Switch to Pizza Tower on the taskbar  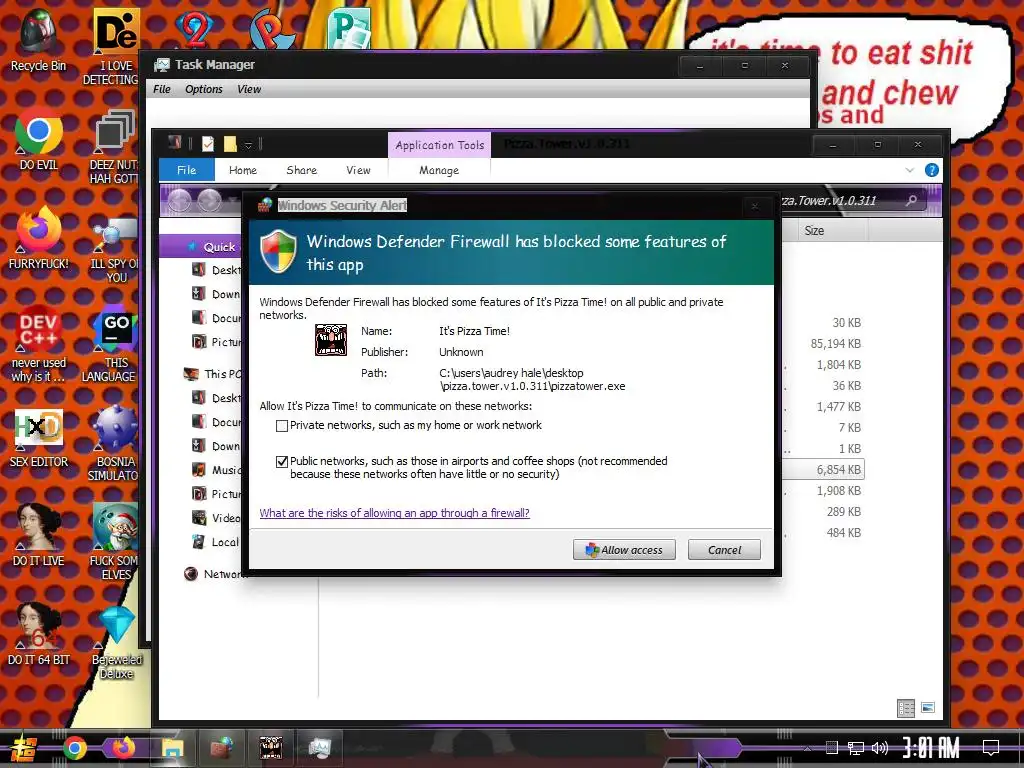[271, 748]
